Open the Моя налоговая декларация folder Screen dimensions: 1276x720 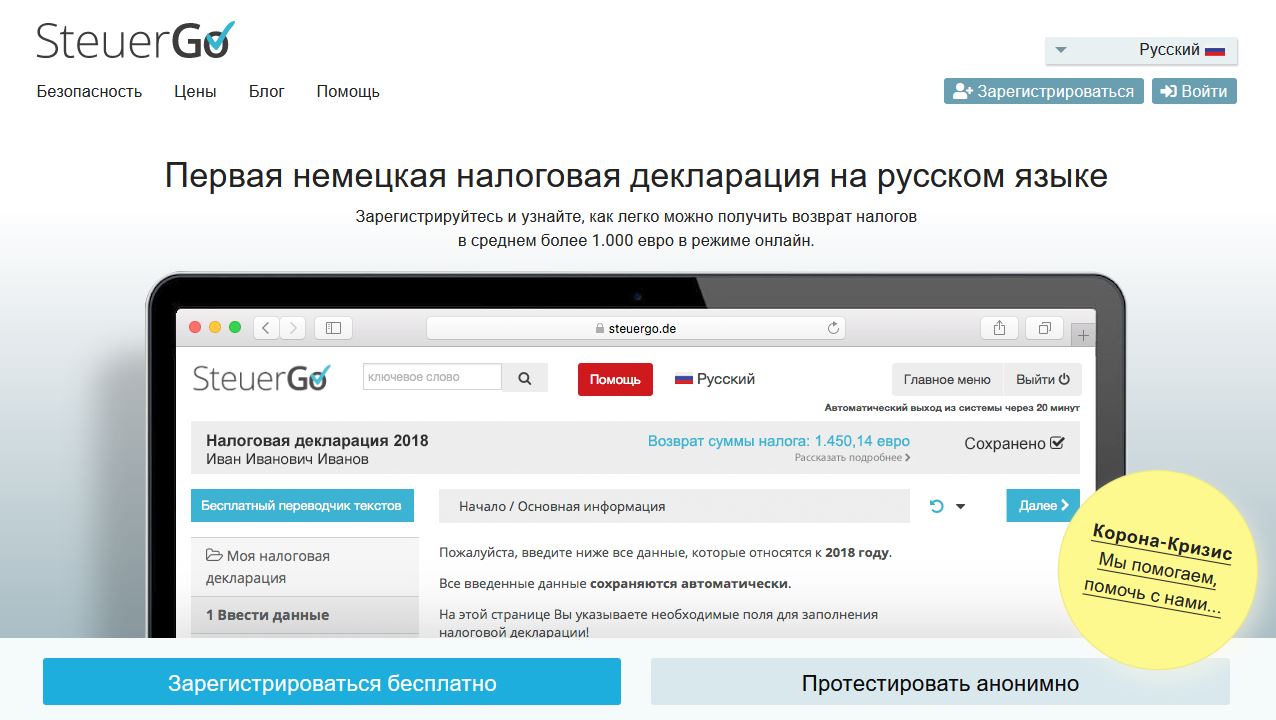[x=304, y=567]
